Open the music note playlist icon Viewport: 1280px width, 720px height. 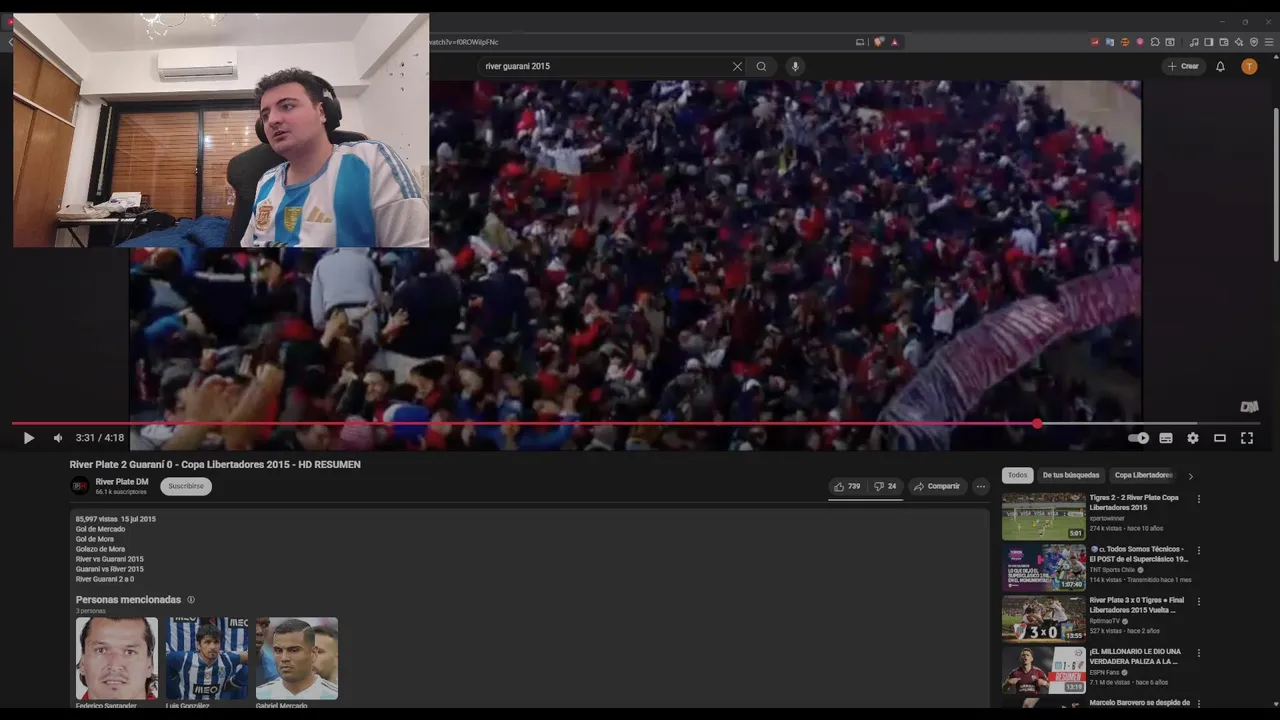1194,42
